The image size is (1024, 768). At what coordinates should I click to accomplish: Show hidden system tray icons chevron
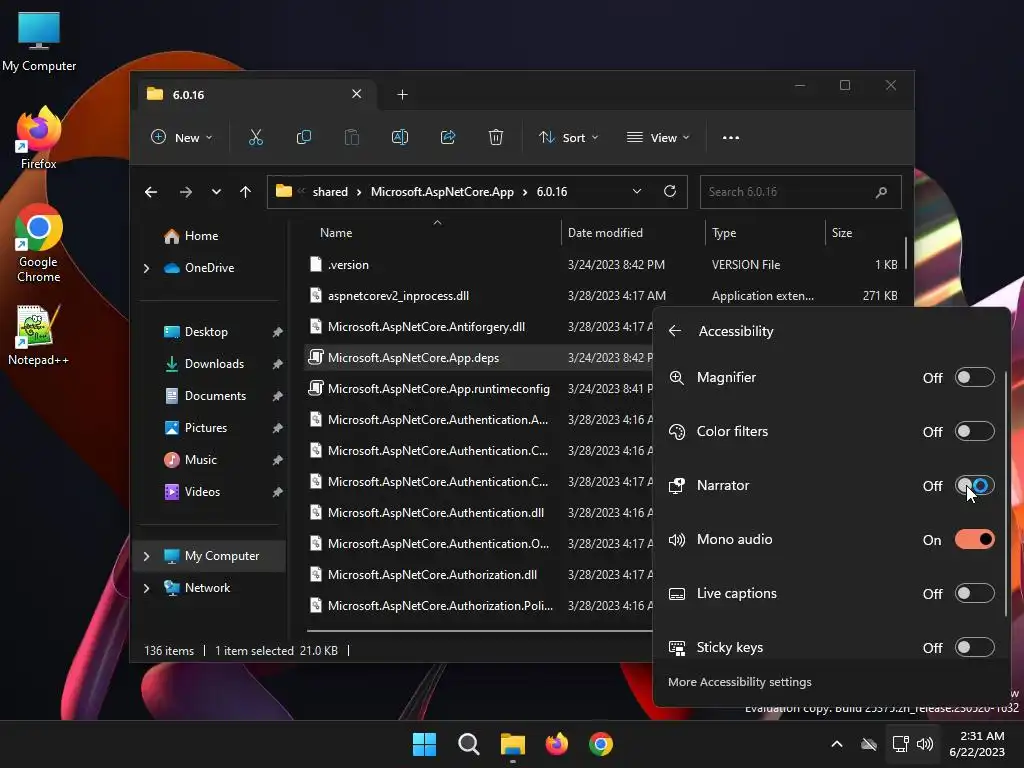(x=837, y=744)
